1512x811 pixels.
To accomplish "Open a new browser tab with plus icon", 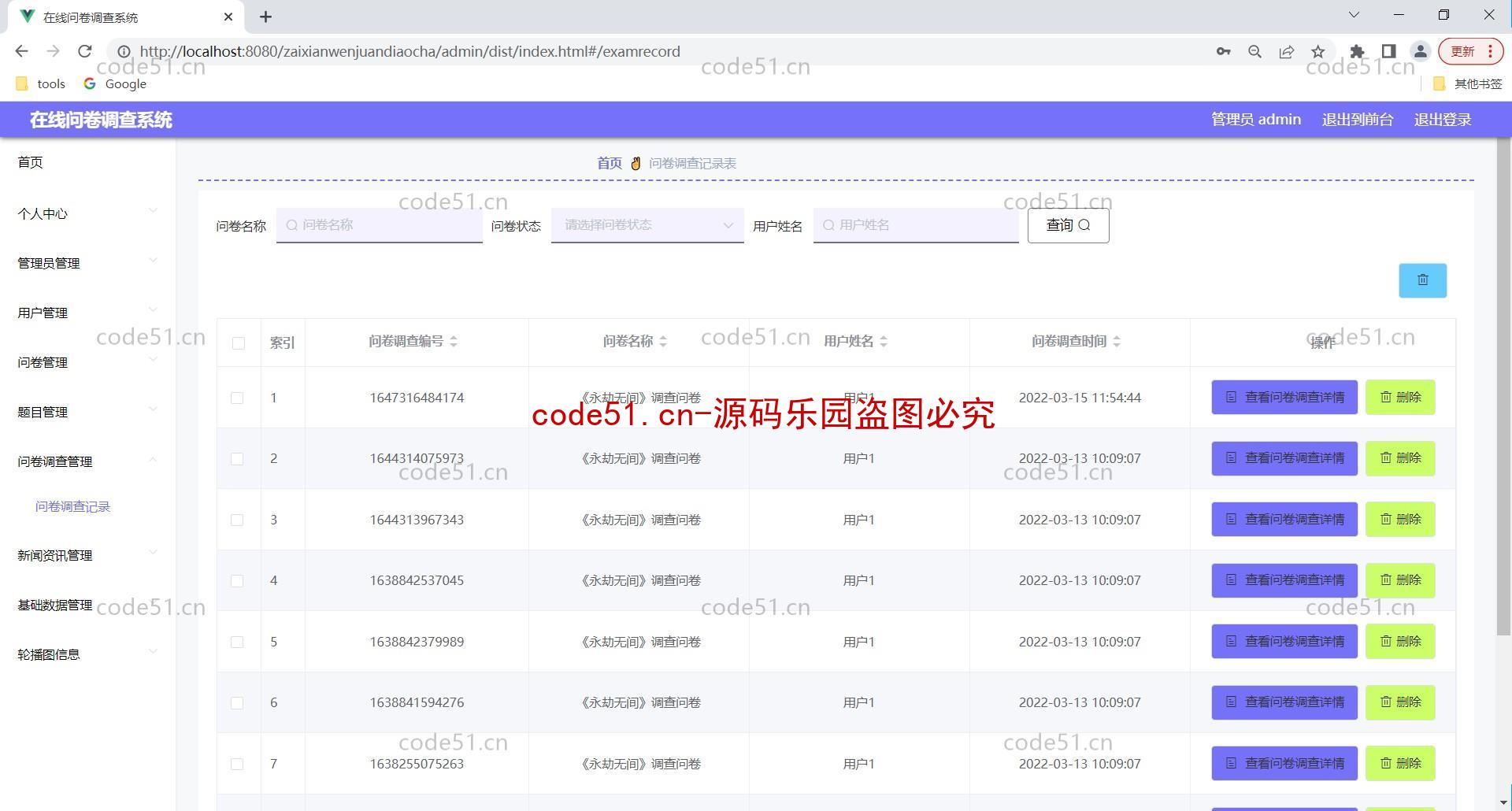I will [x=266, y=17].
